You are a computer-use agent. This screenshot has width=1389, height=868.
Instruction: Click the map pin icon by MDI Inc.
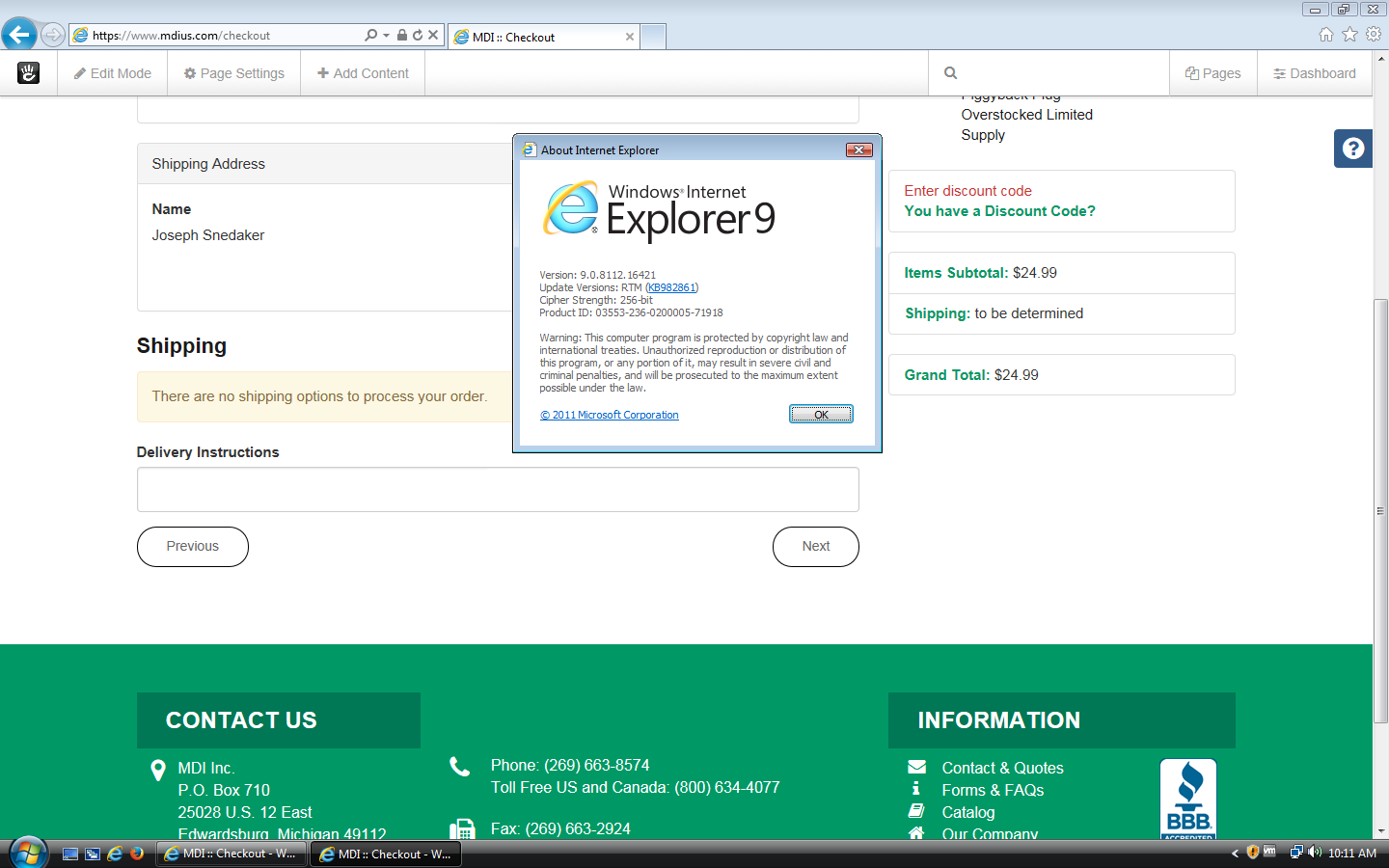click(x=158, y=771)
